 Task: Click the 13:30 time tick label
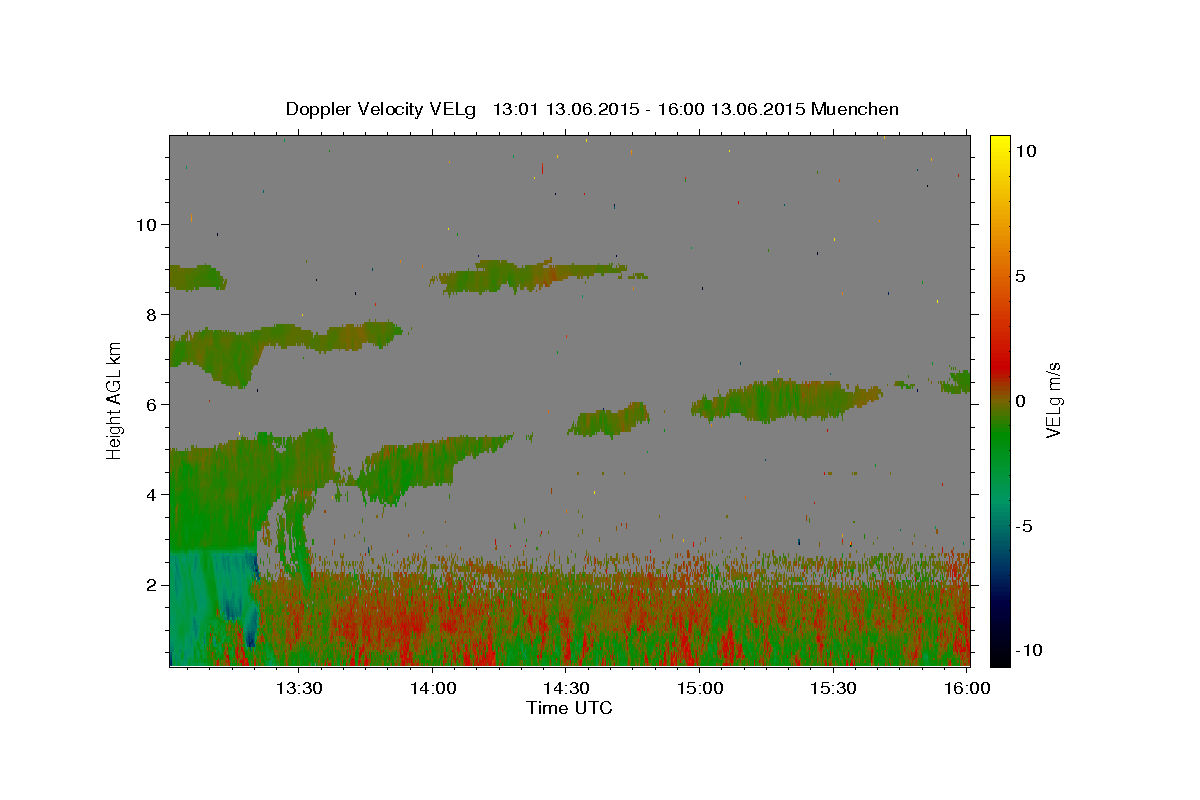299,688
